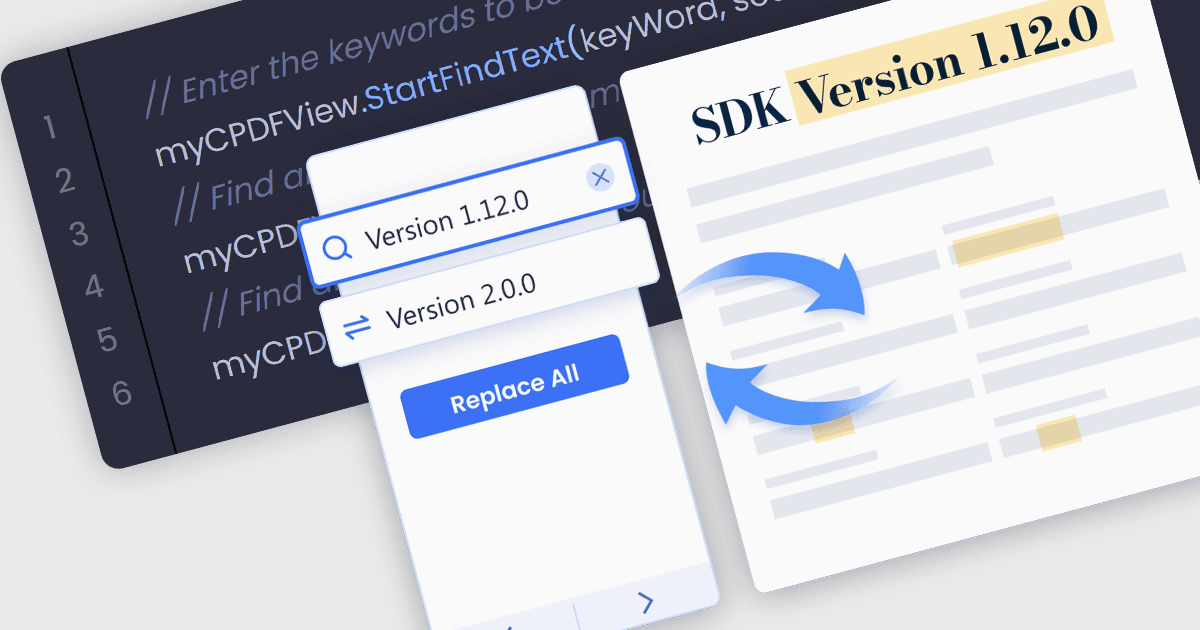This screenshot has width=1200, height=630.
Task: Click line number 1 in code editor
Action: pyautogui.click(x=49, y=128)
